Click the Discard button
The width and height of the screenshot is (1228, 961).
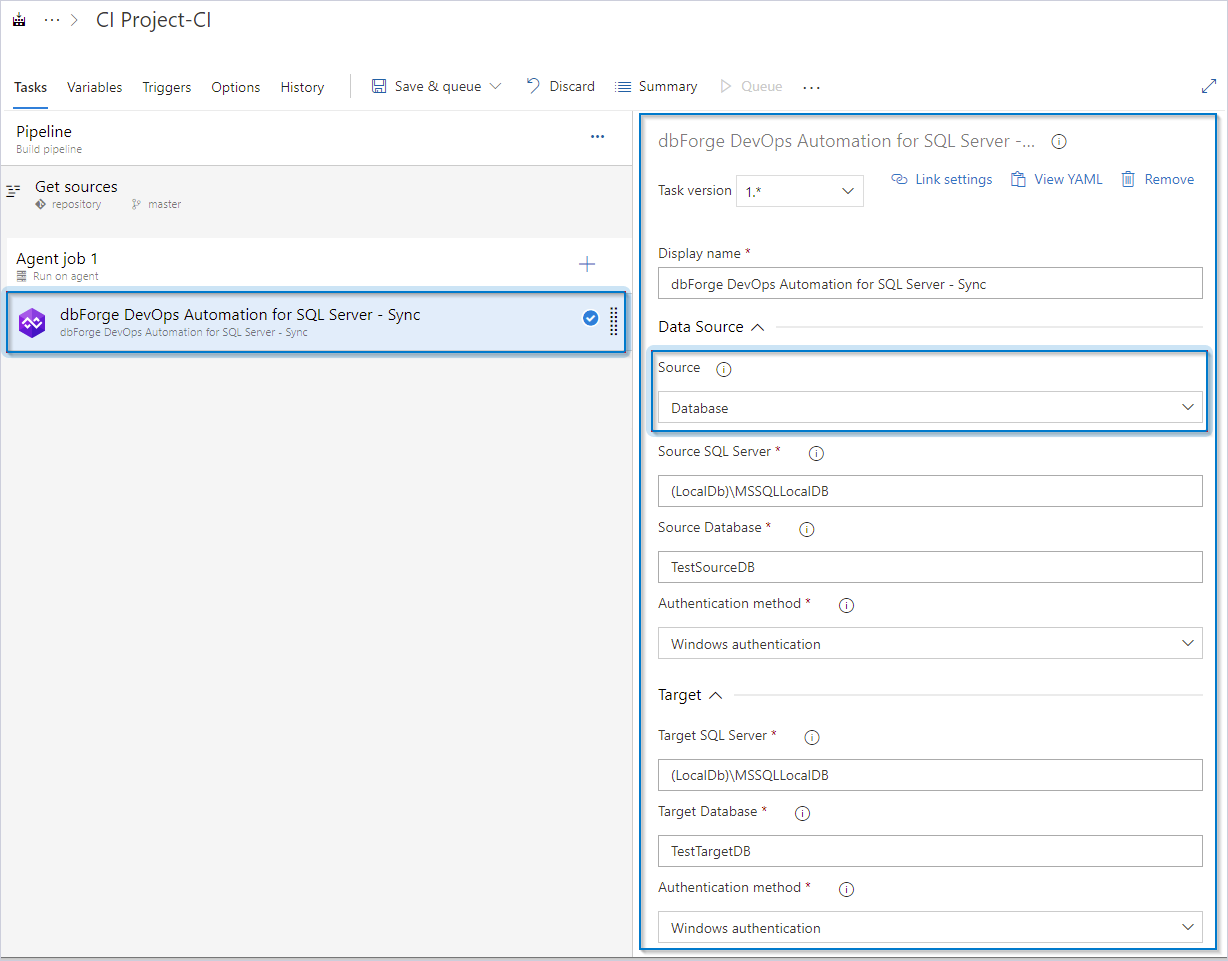coord(561,86)
